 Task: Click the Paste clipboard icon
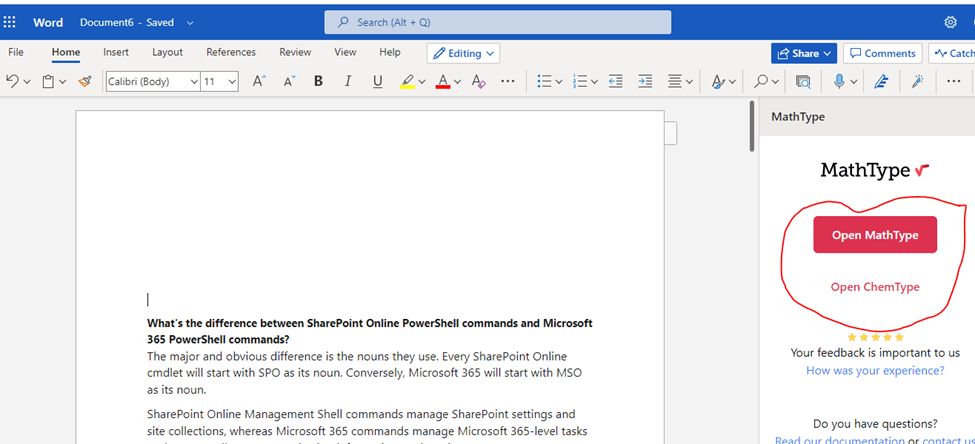click(48, 81)
